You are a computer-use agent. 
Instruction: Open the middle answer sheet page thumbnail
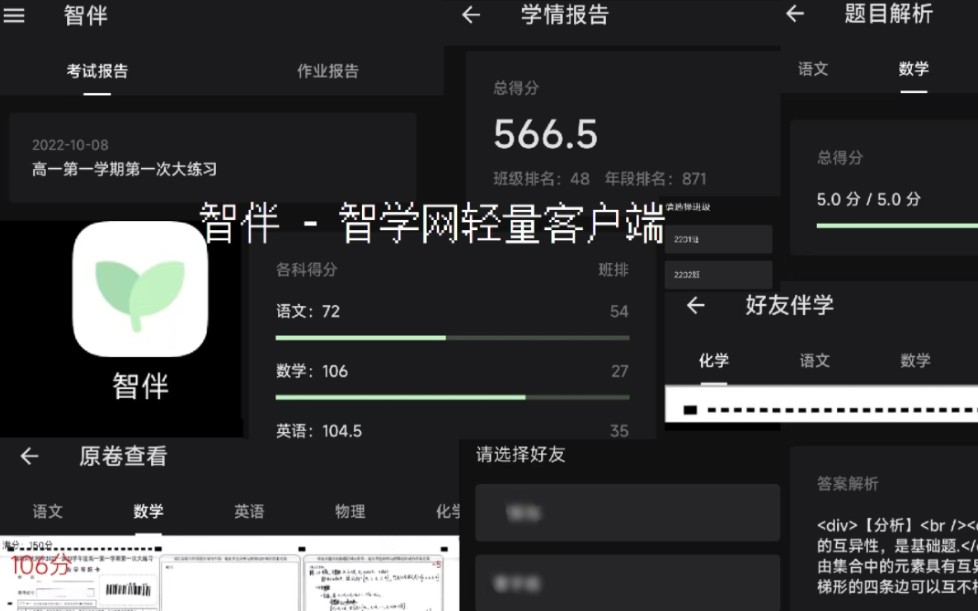pyautogui.click(x=230, y=581)
